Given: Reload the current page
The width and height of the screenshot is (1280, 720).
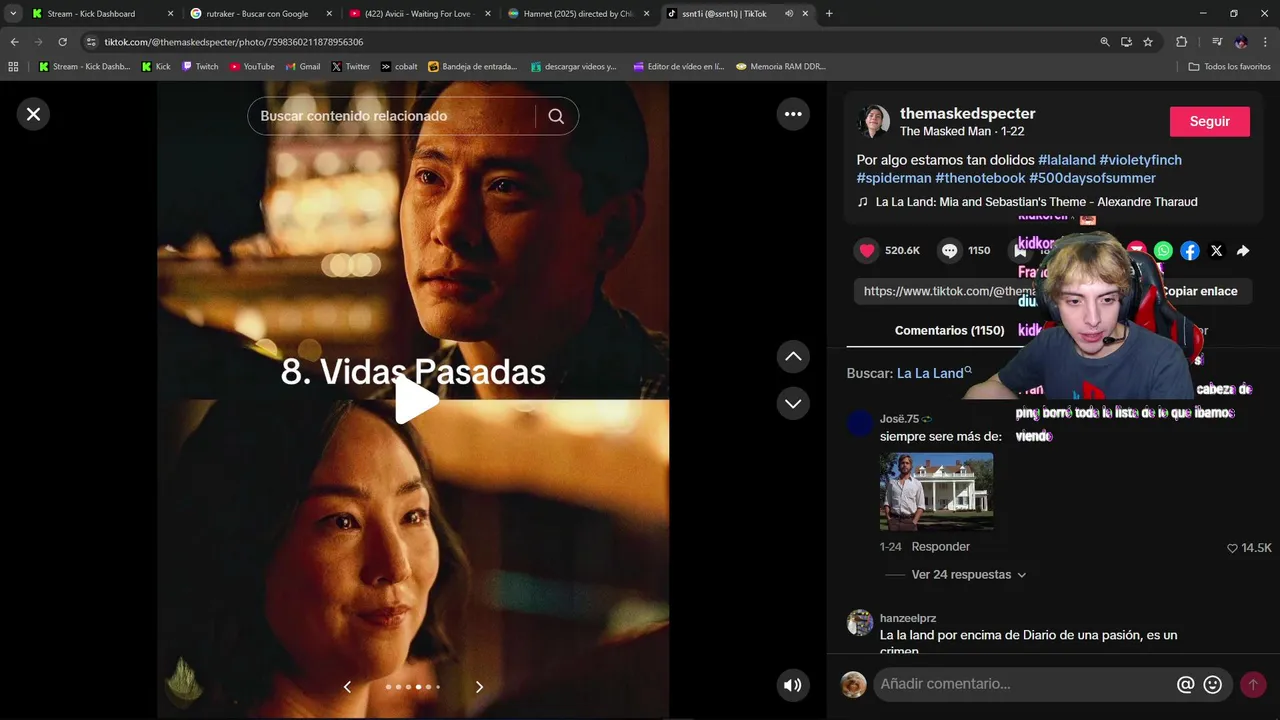Looking at the screenshot, I should 62,42.
